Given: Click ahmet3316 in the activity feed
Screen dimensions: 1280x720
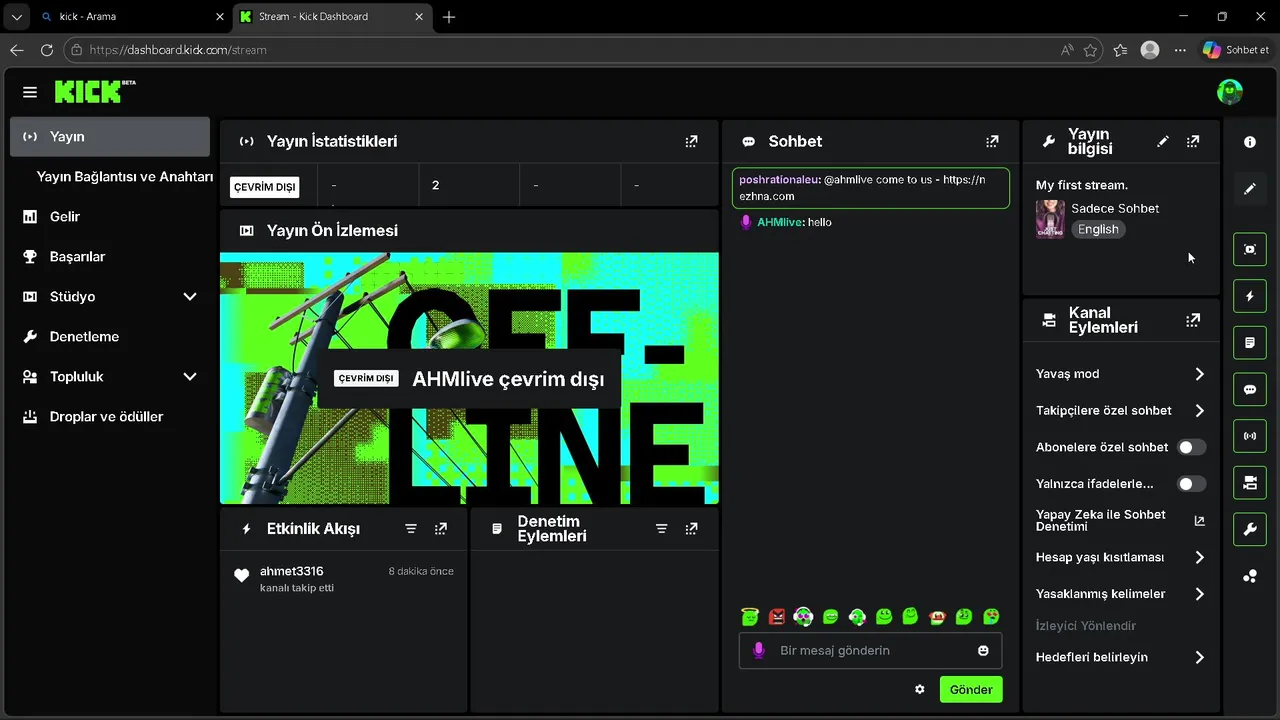Looking at the screenshot, I should click(291, 571).
